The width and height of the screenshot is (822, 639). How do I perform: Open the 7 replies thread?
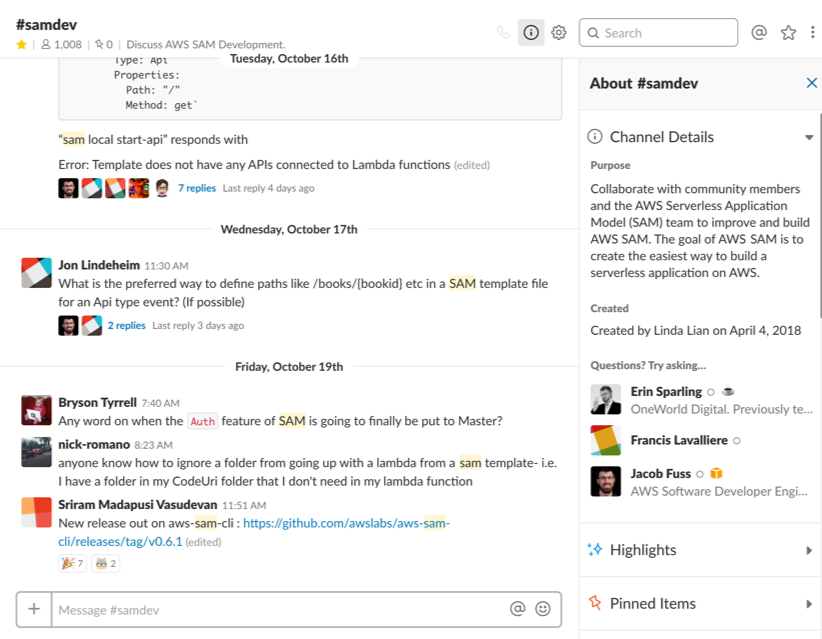click(x=197, y=188)
